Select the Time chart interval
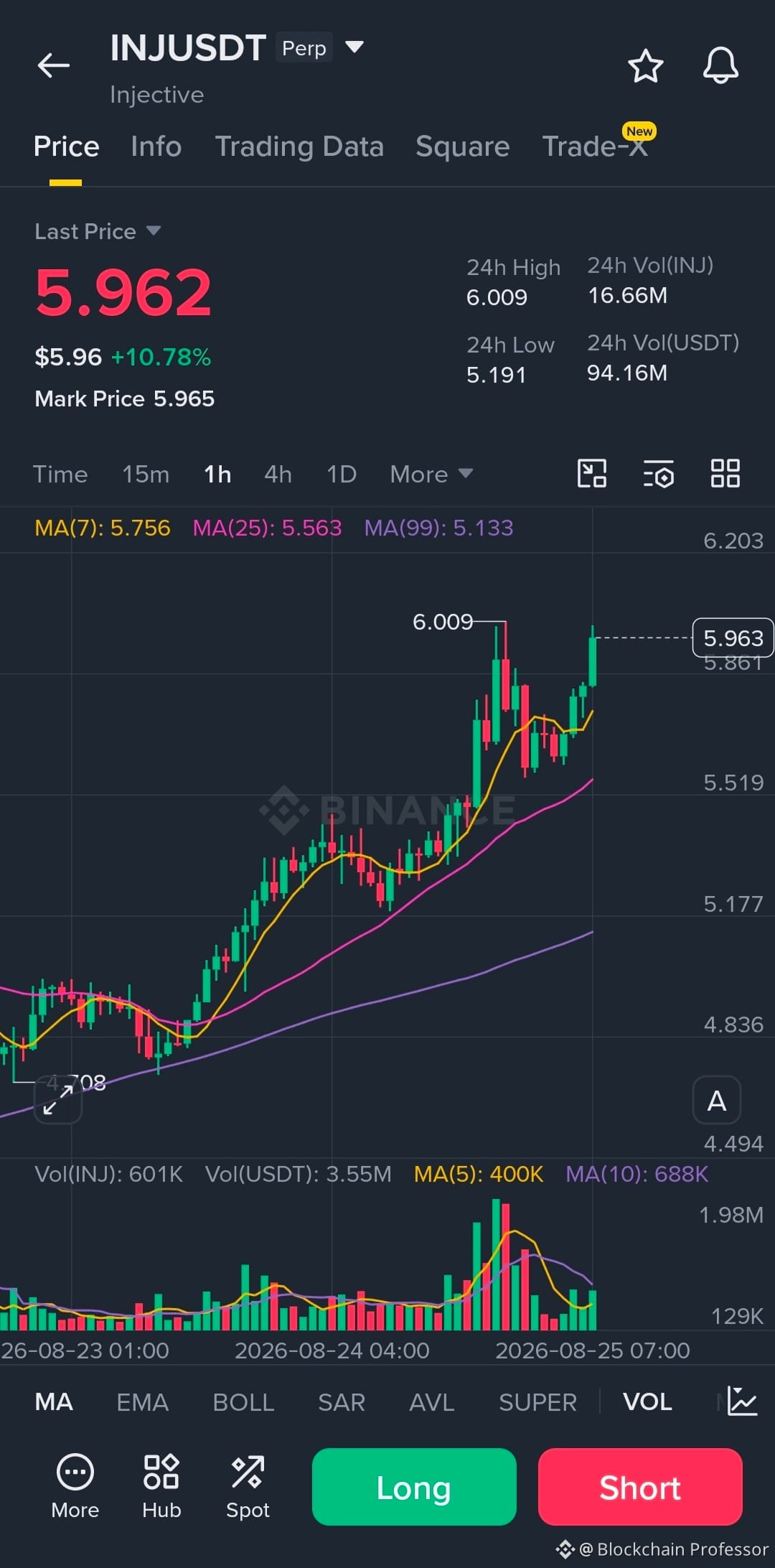This screenshot has width=775, height=1568. click(60, 474)
